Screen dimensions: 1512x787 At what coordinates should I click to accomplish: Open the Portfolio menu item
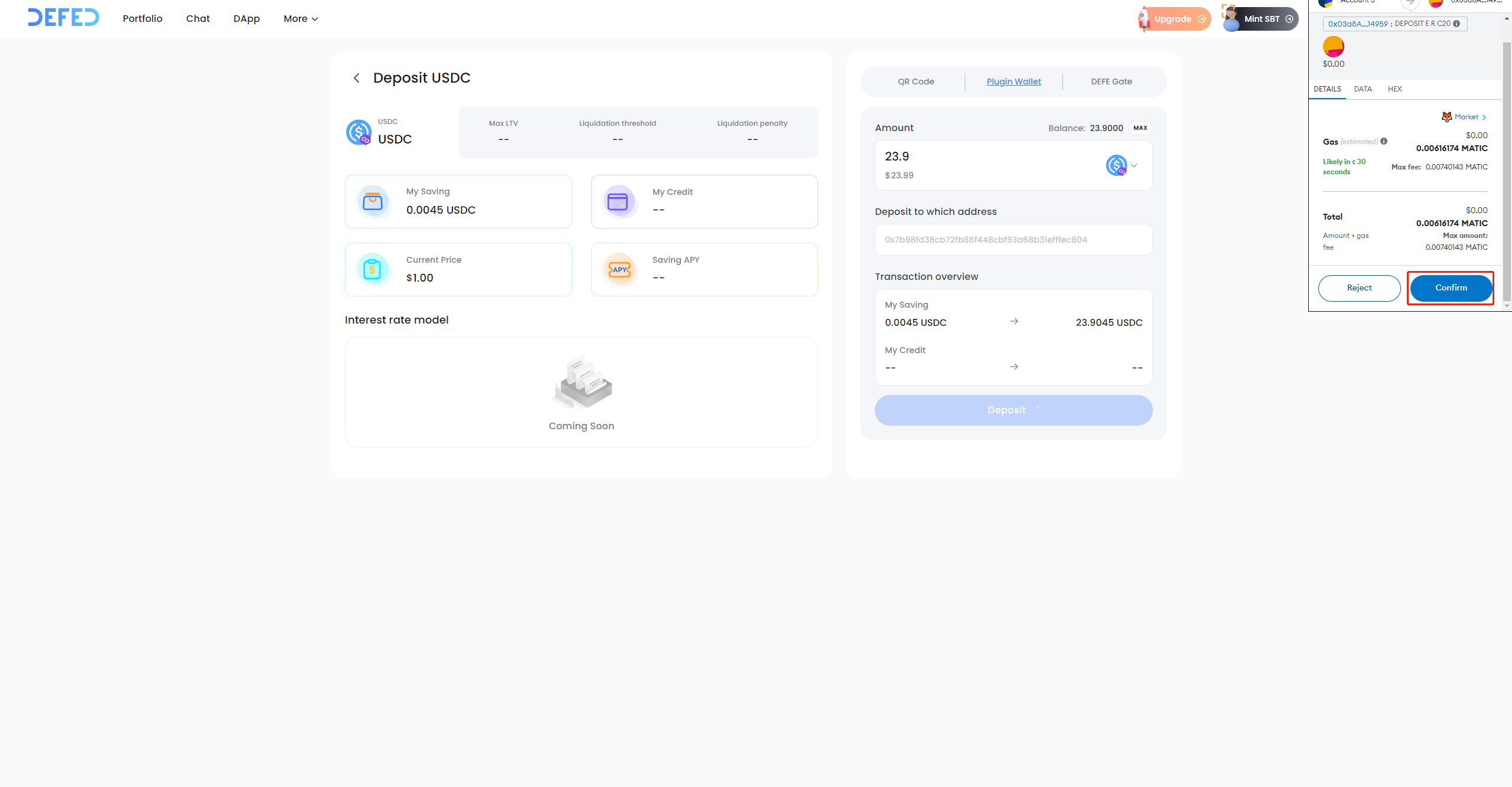[142, 19]
